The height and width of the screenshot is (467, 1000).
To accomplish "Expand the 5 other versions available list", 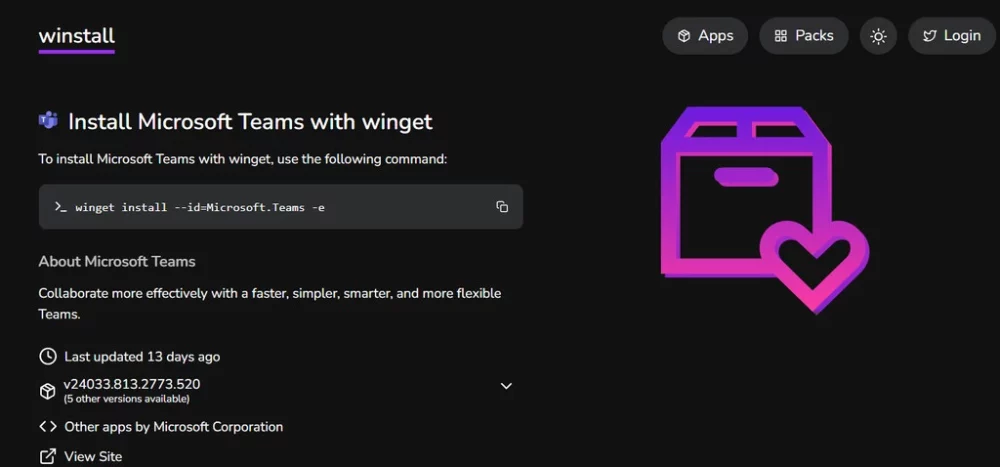I will (126, 399).
